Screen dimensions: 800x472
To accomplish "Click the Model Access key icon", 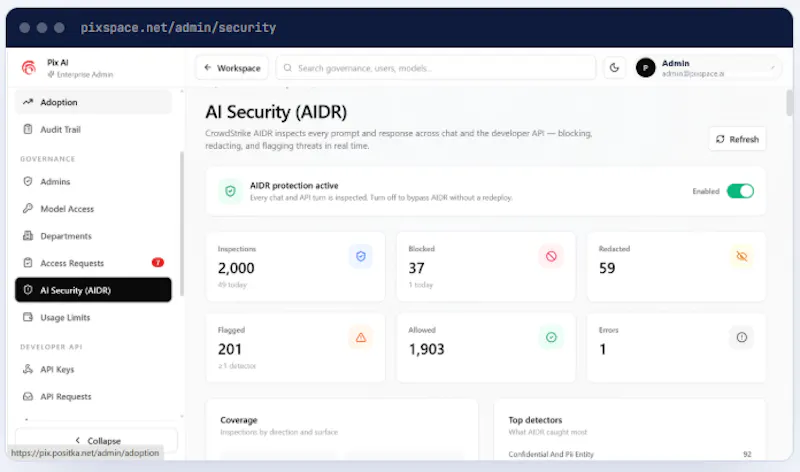I will pyautogui.click(x=28, y=208).
